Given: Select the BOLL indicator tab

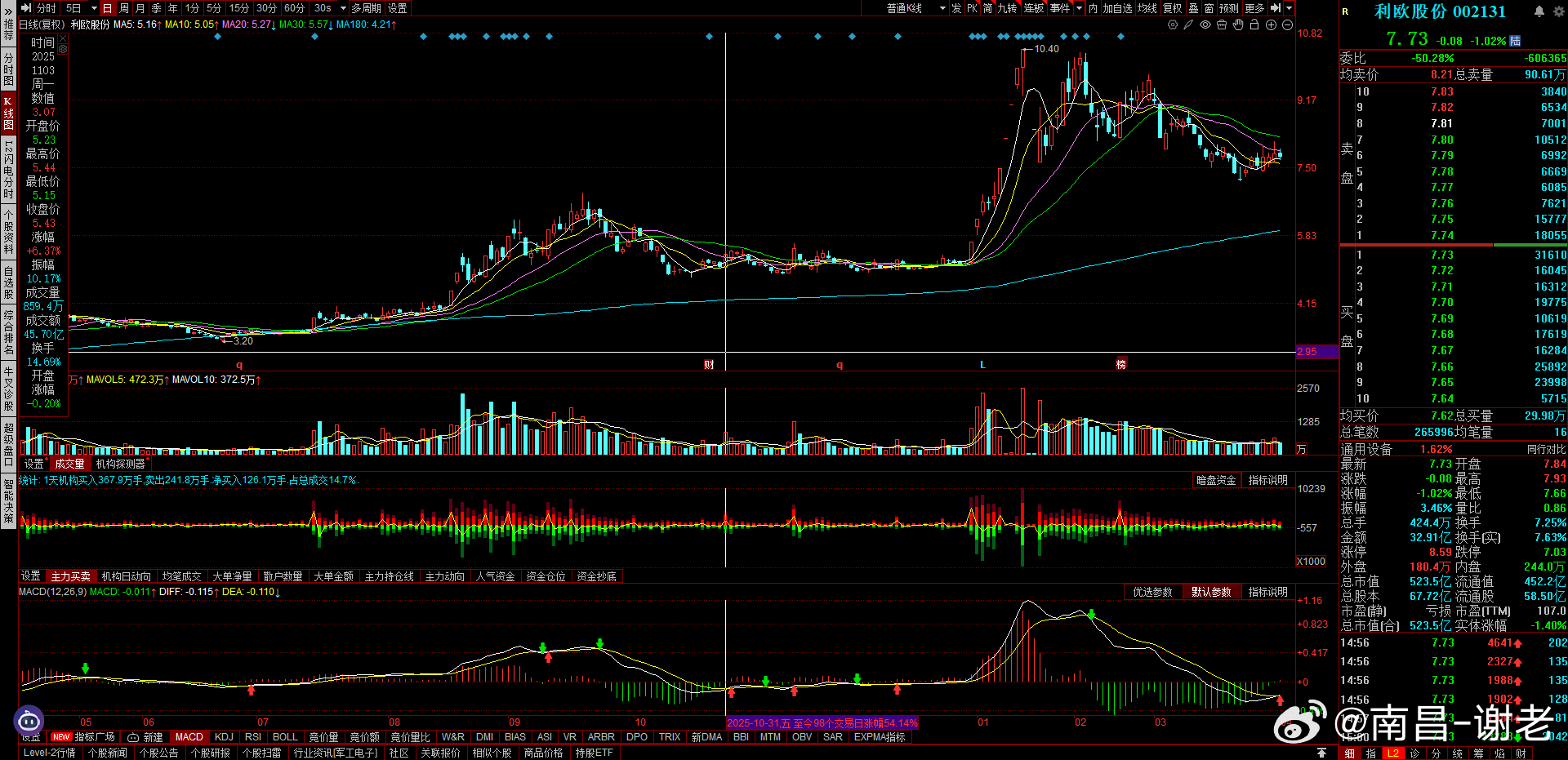Looking at the screenshot, I should click(285, 737).
